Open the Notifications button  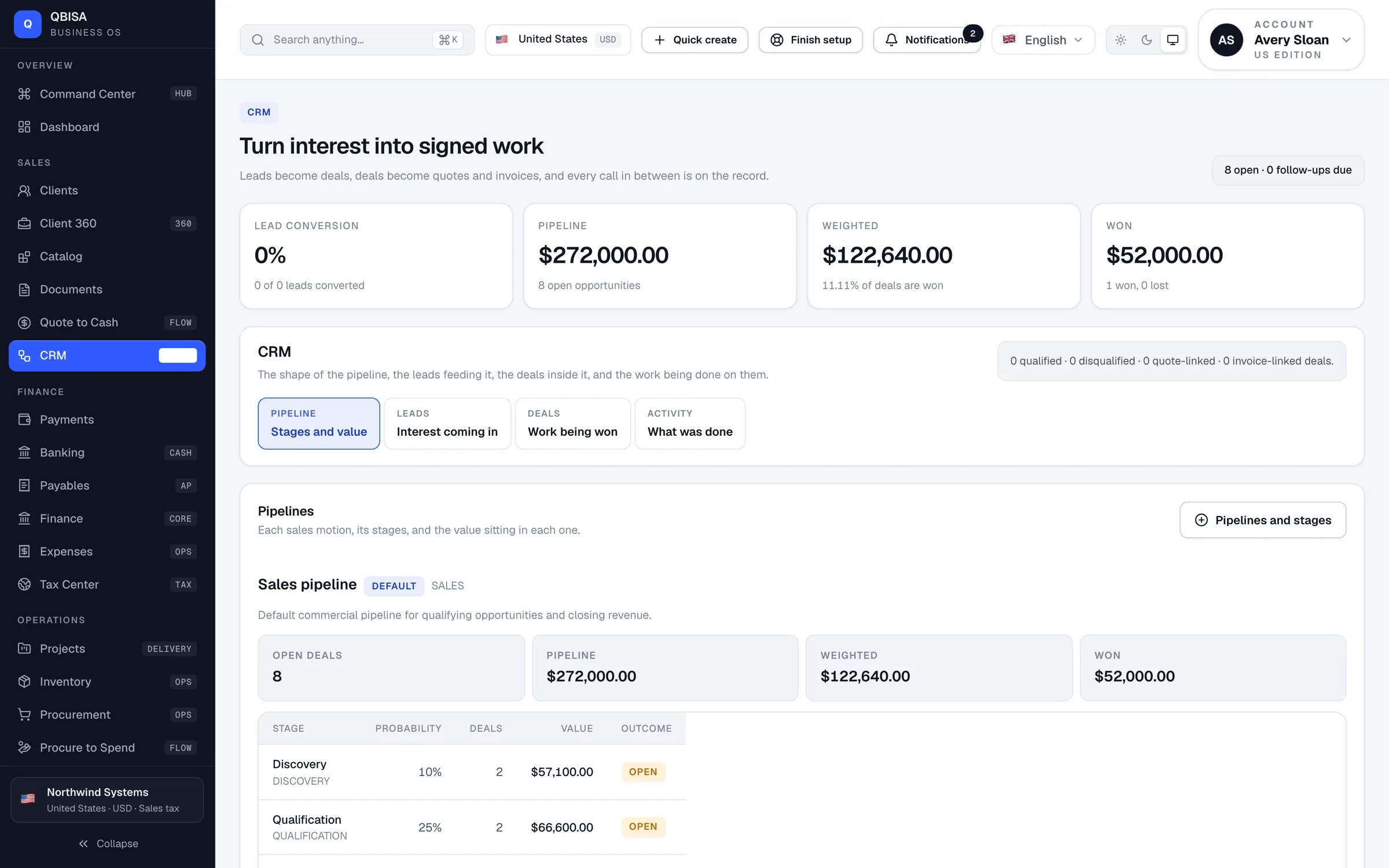pyautogui.click(x=927, y=40)
